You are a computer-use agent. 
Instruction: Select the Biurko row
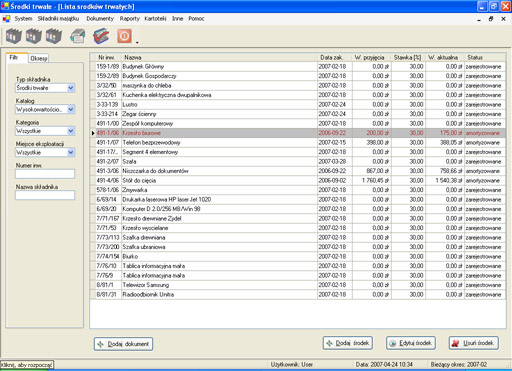tap(298, 257)
